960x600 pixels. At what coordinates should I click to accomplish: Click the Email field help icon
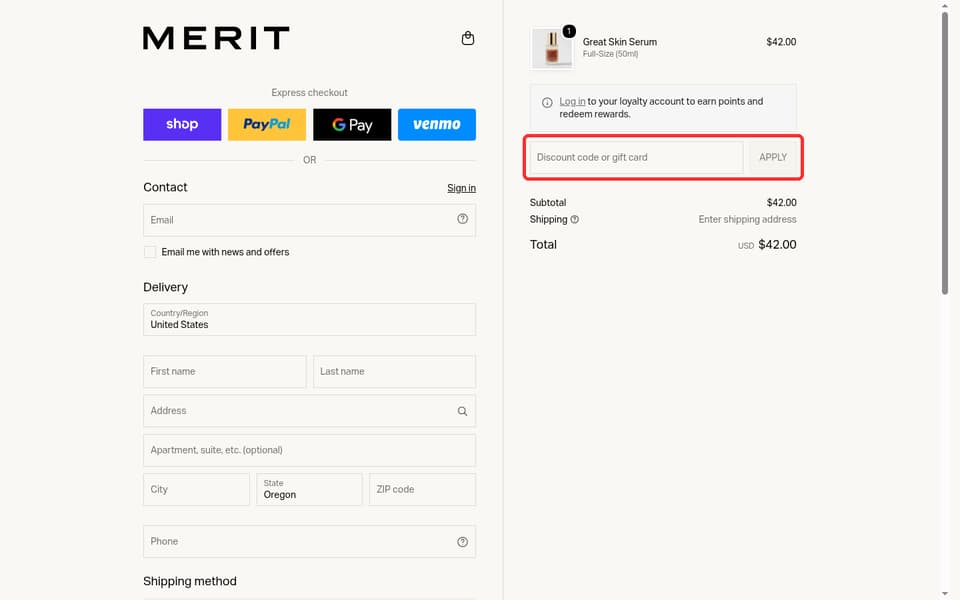(x=462, y=219)
